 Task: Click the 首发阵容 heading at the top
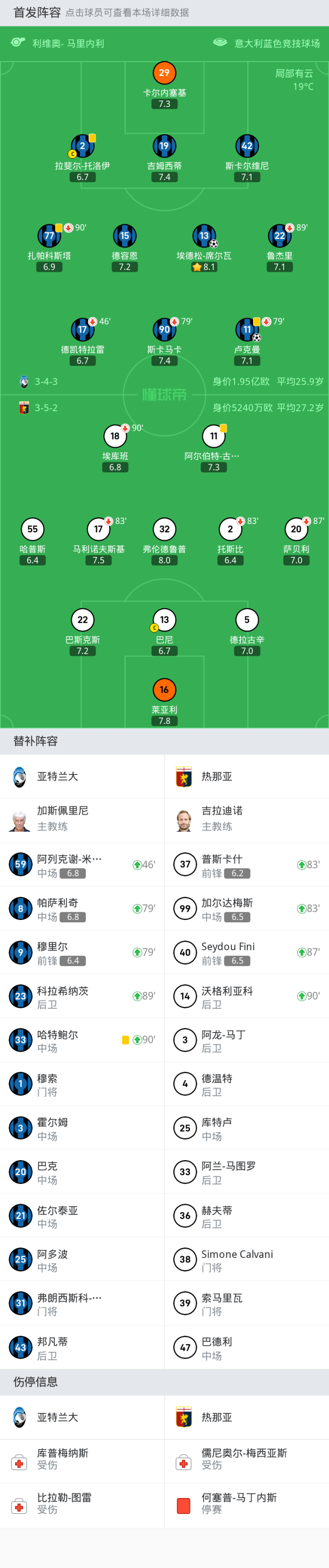click(37, 12)
